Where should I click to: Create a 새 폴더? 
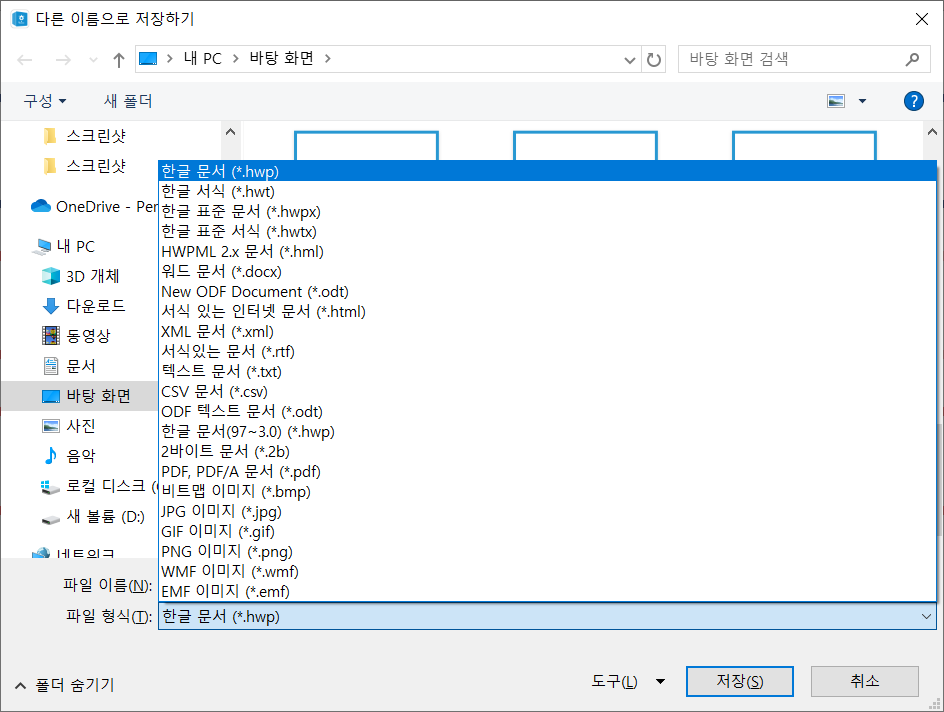[x=128, y=101]
